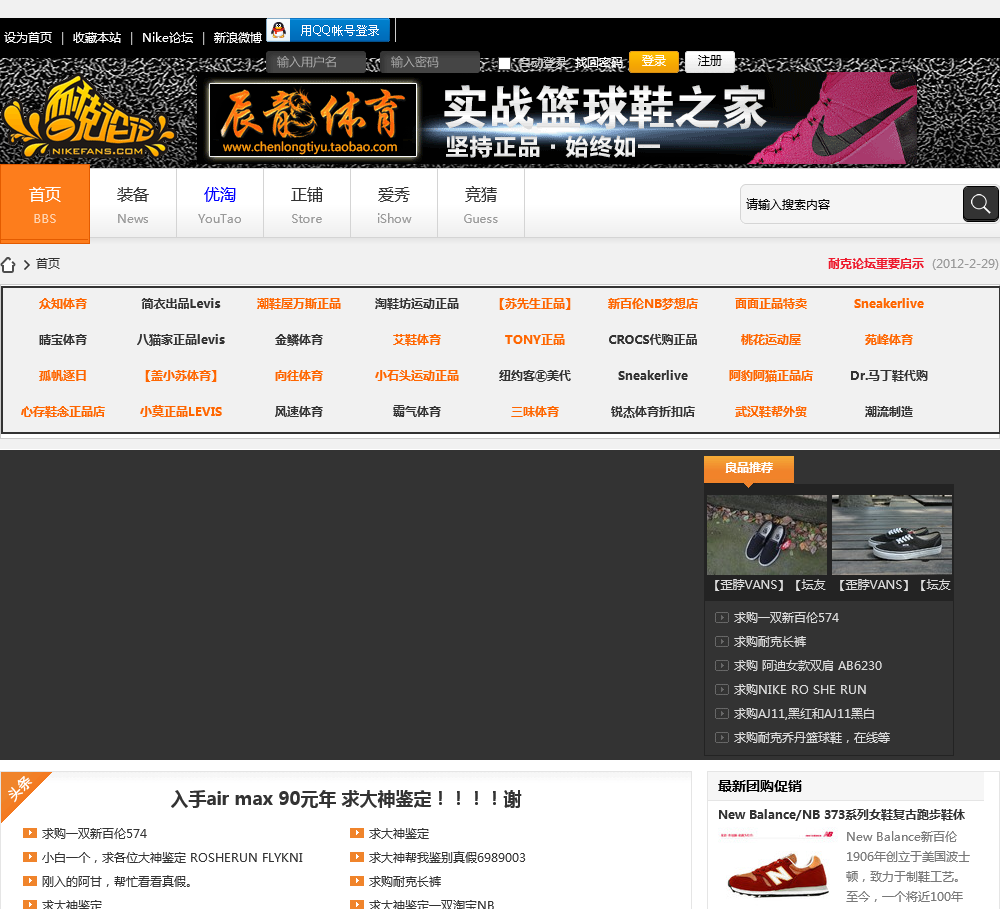
Task: Click the 首页 breadcrumb text
Action: click(48, 263)
